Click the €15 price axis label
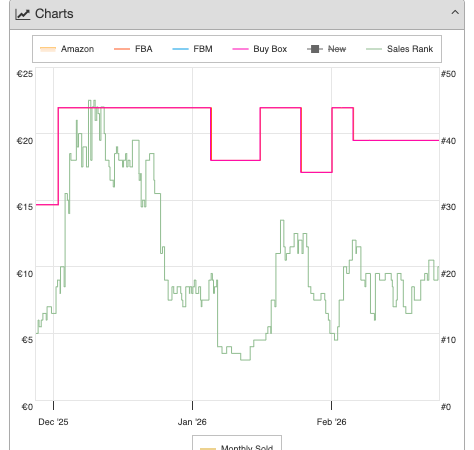Image resolution: width=474 pixels, height=450 pixels. (25, 207)
